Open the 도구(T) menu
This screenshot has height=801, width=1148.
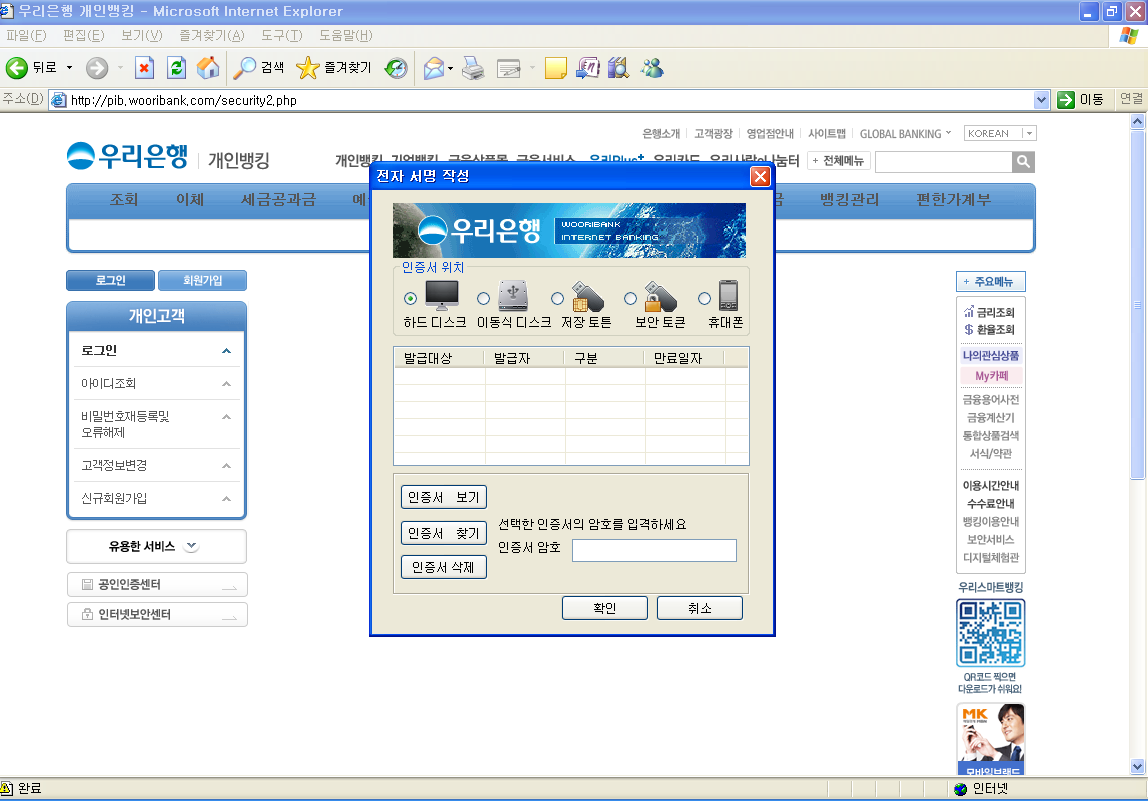point(282,35)
